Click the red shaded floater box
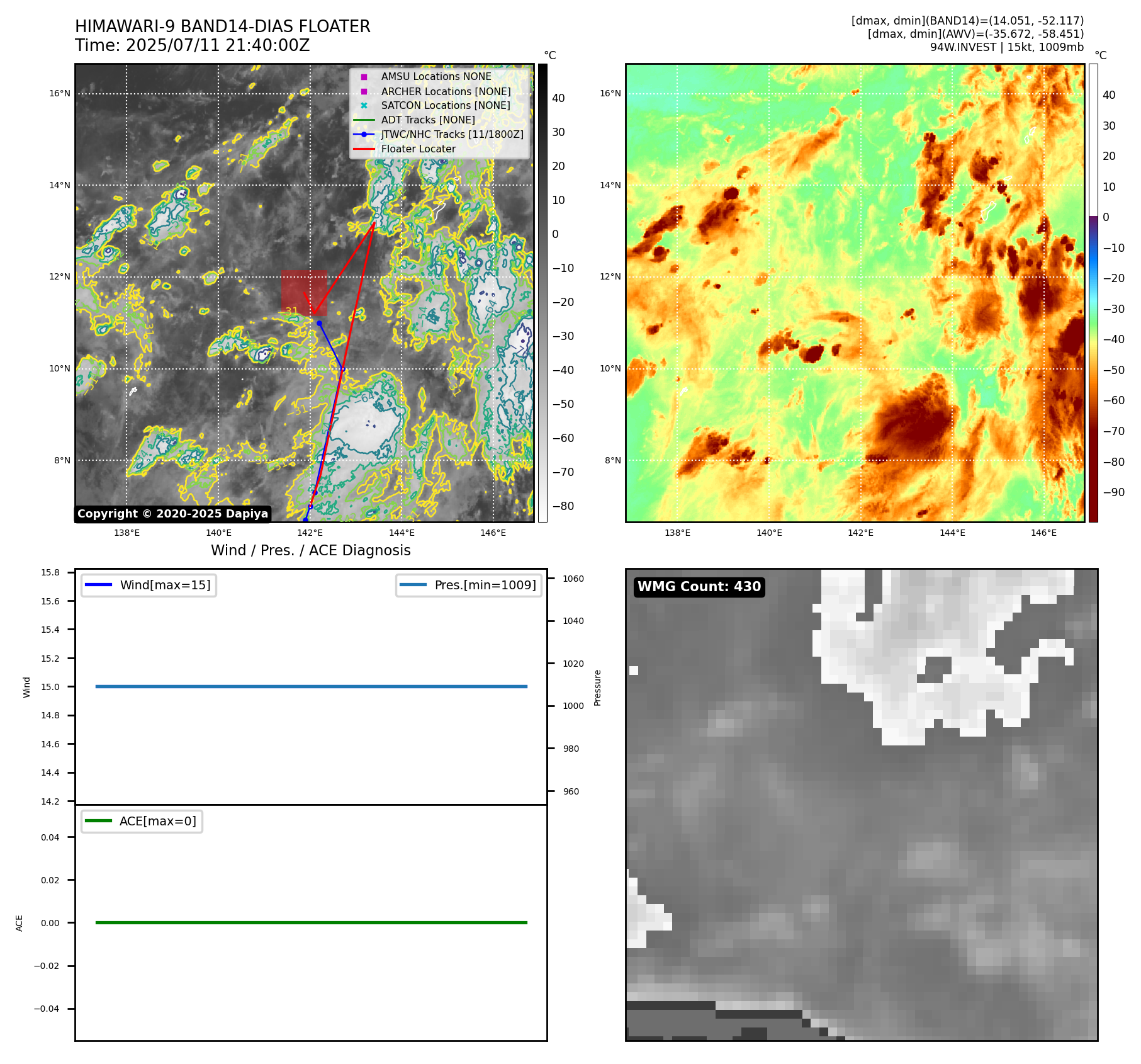 [304, 293]
